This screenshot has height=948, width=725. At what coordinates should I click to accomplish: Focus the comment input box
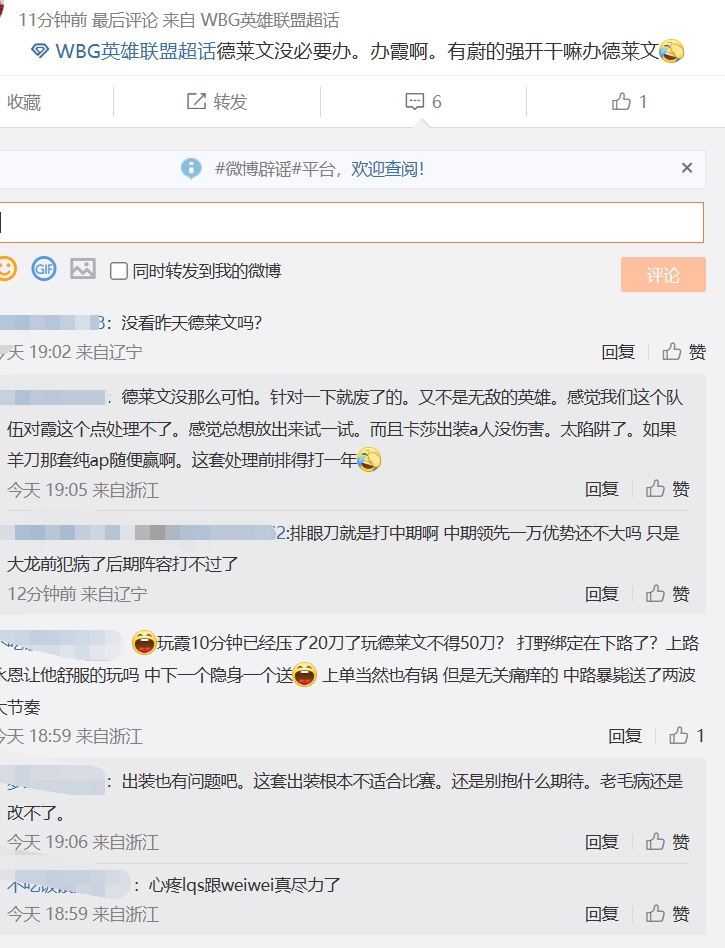352,222
